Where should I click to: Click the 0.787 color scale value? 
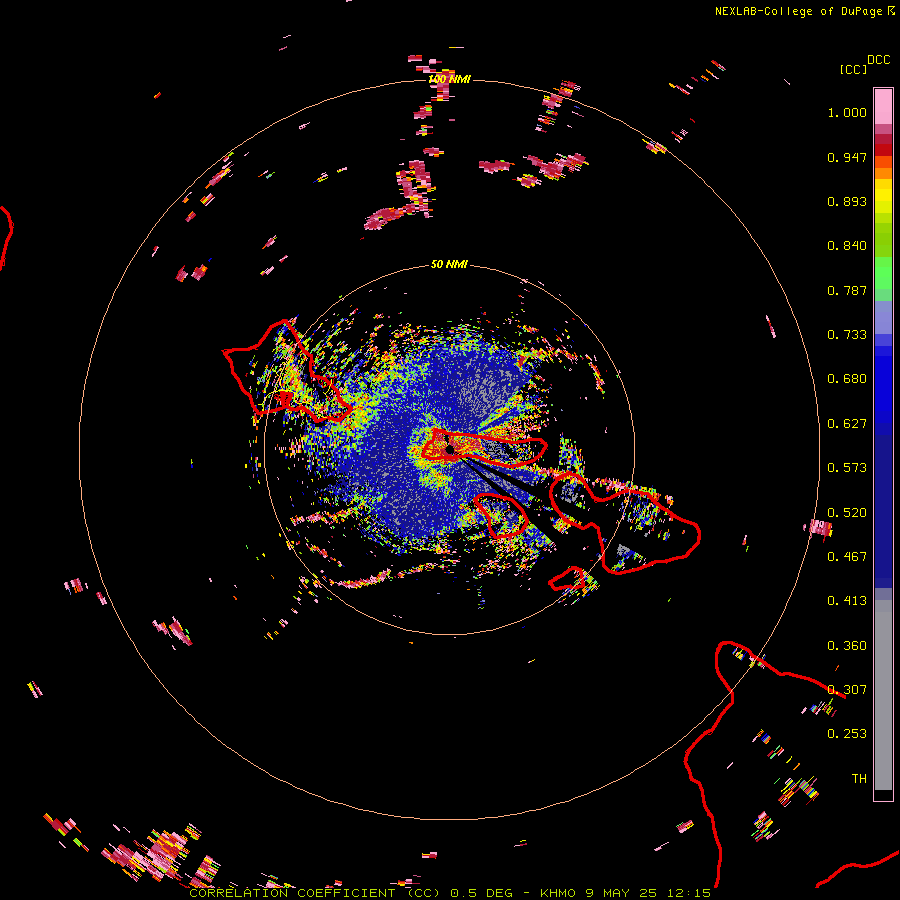pos(847,290)
